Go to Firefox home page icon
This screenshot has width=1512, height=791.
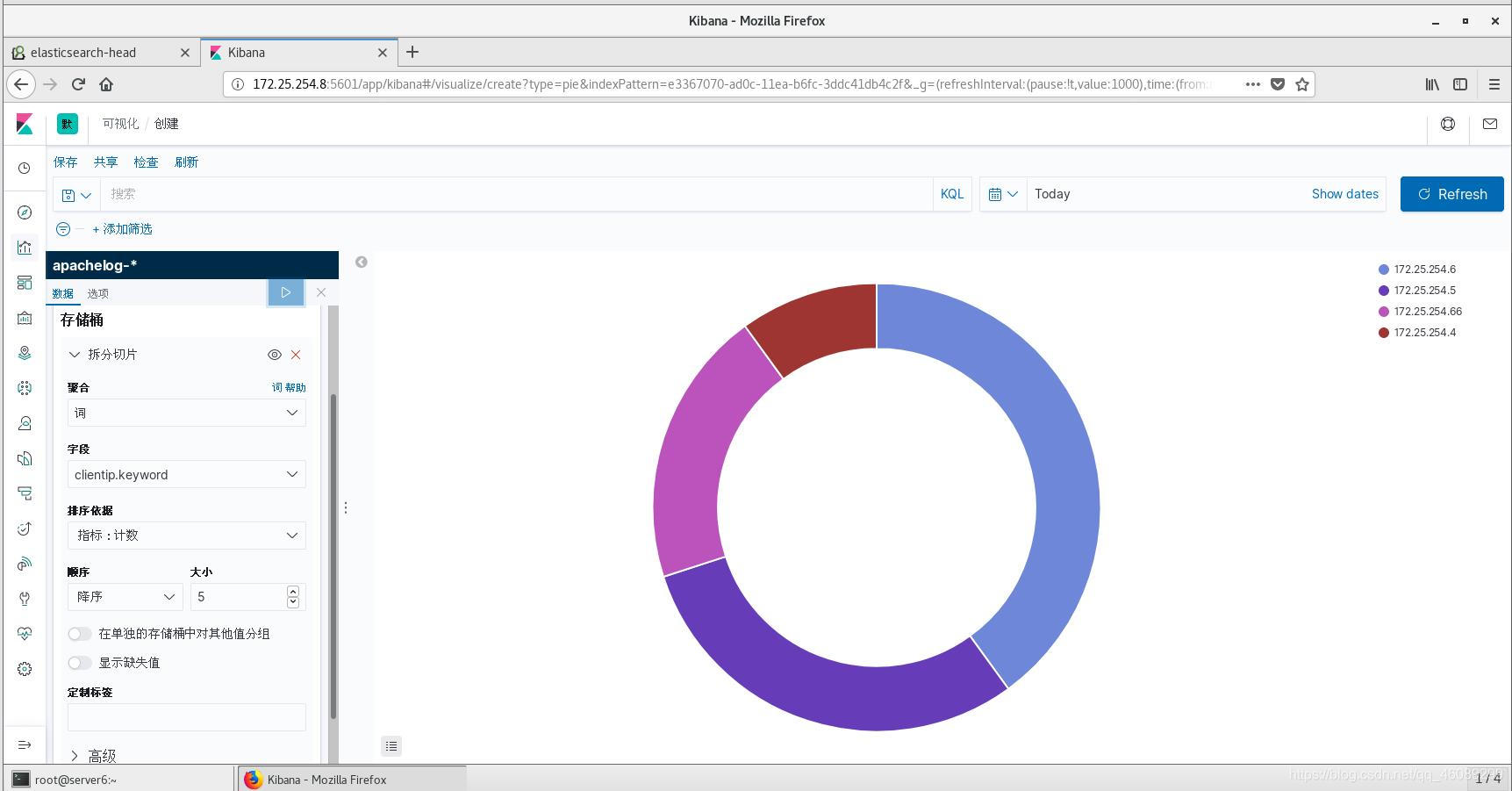(x=106, y=84)
